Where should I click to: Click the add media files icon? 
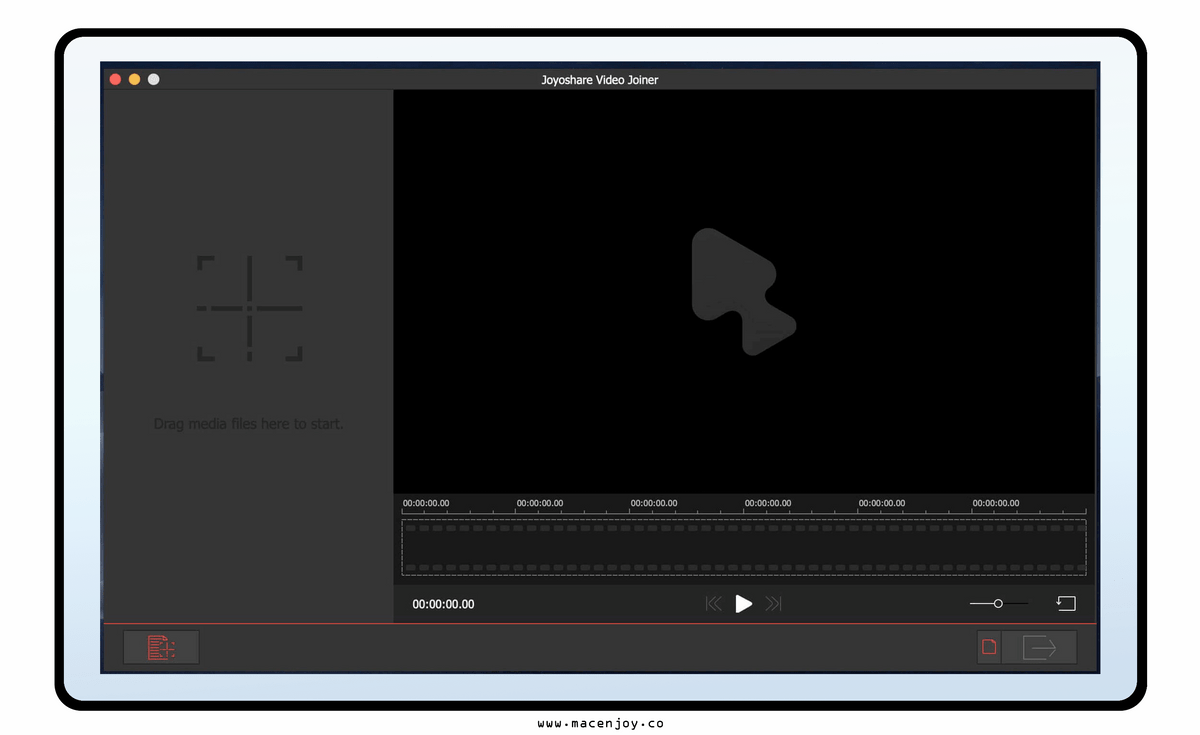click(x=161, y=648)
